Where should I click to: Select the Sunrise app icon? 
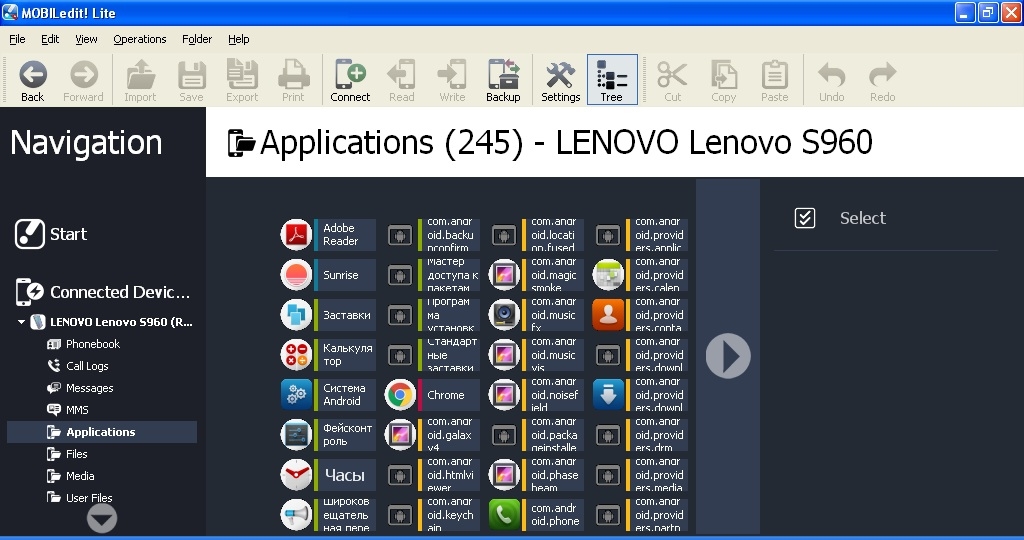[x=296, y=275]
